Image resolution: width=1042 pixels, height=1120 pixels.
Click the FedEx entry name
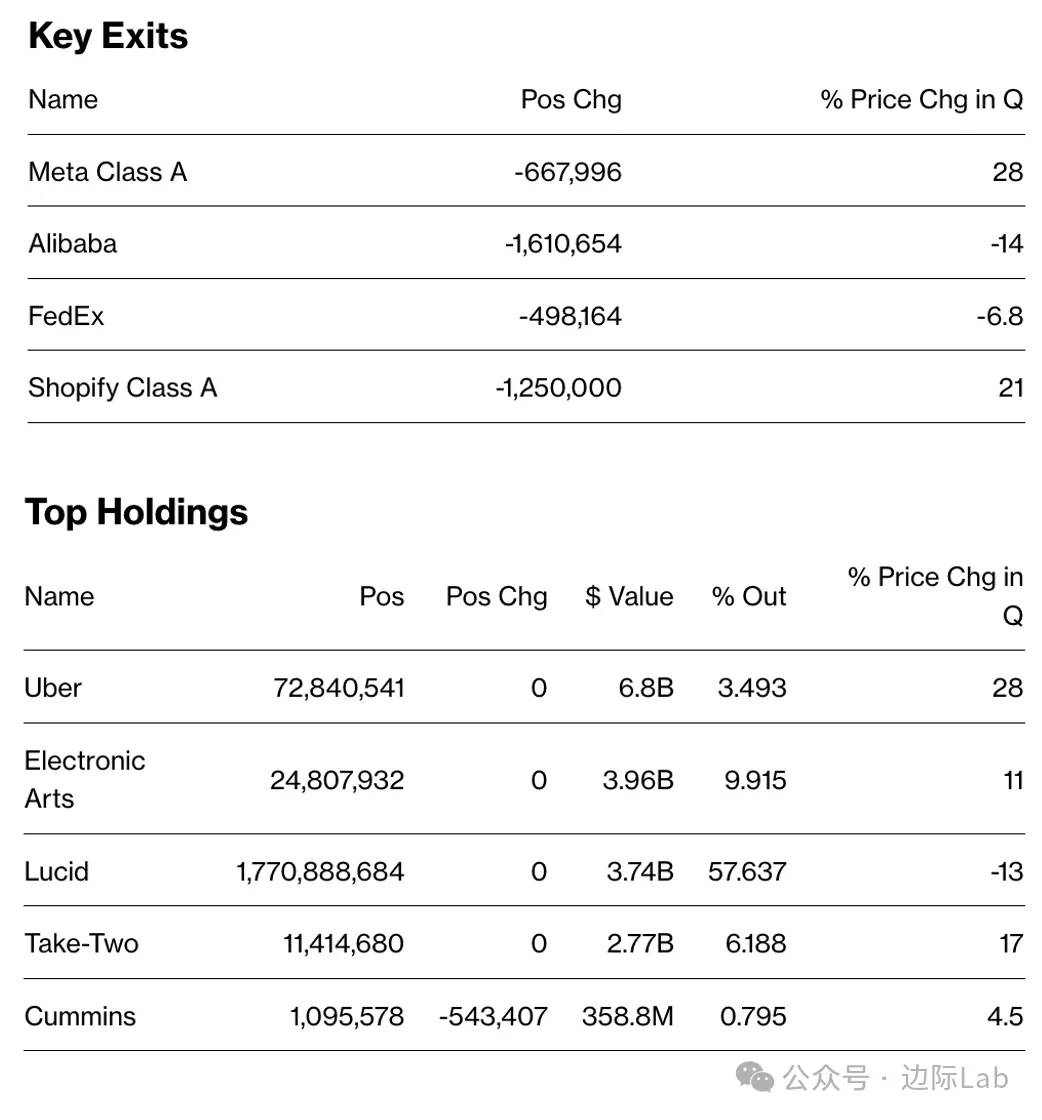[66, 316]
